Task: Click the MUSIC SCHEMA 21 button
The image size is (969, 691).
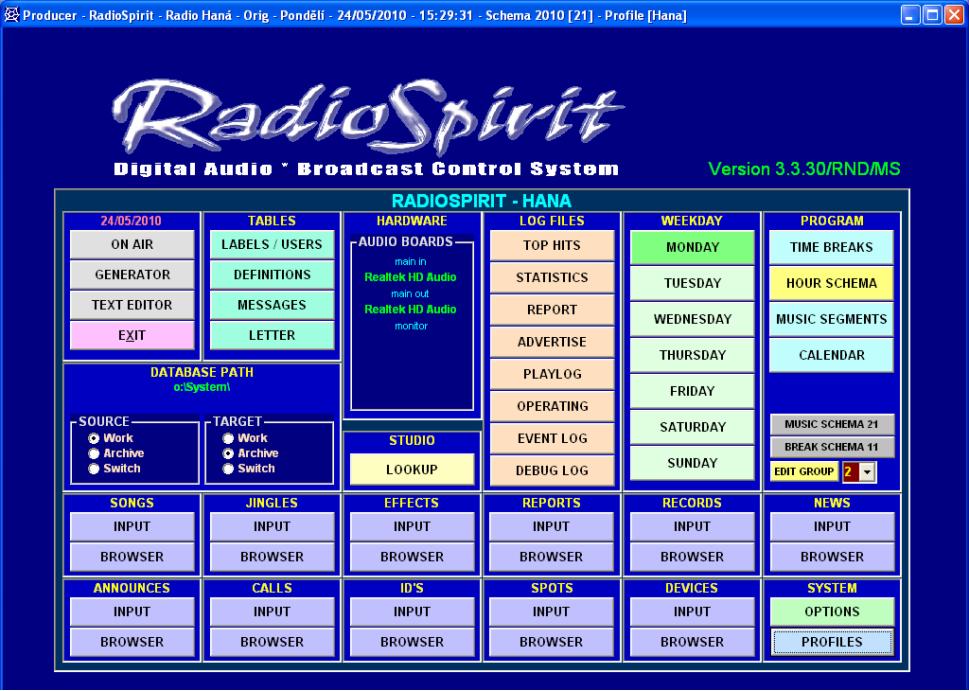Action: 832,425
